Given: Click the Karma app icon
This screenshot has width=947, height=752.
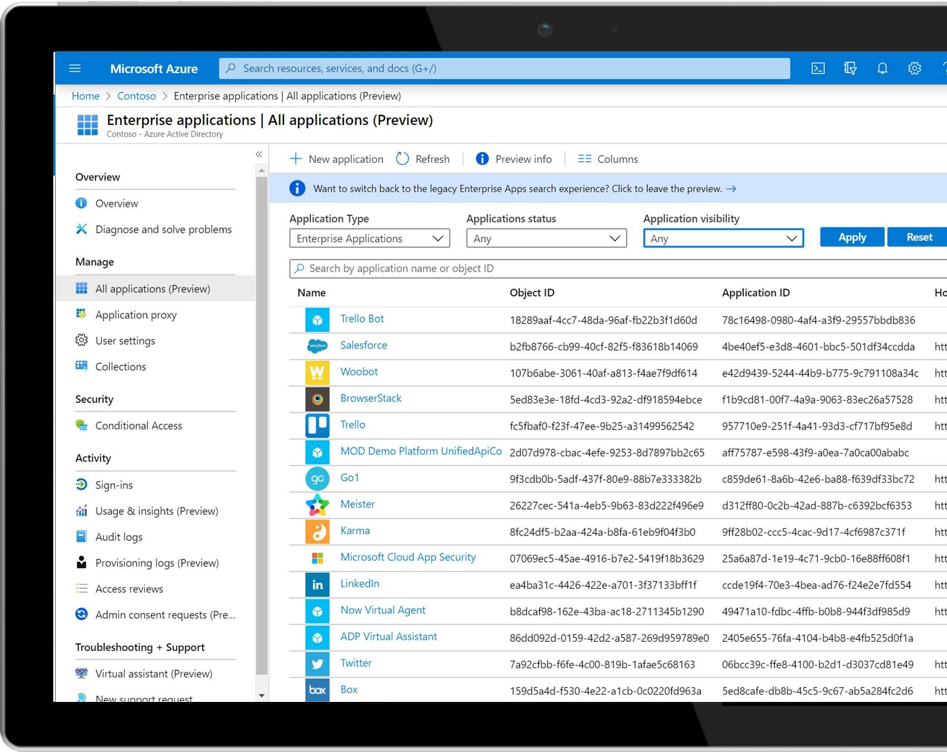Looking at the screenshot, I should [317, 532].
